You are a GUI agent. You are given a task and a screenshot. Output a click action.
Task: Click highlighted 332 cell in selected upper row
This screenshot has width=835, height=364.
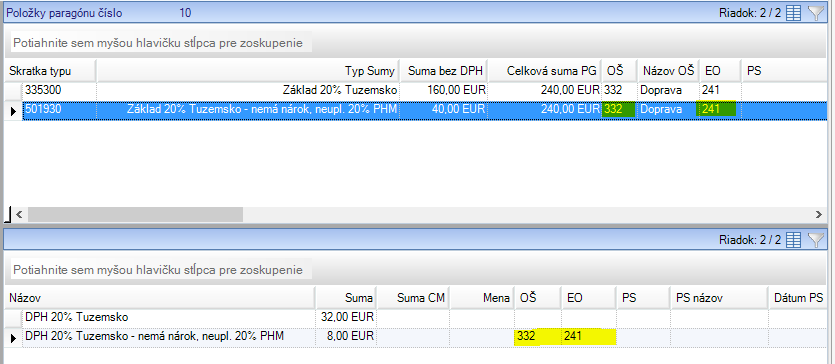pos(619,110)
